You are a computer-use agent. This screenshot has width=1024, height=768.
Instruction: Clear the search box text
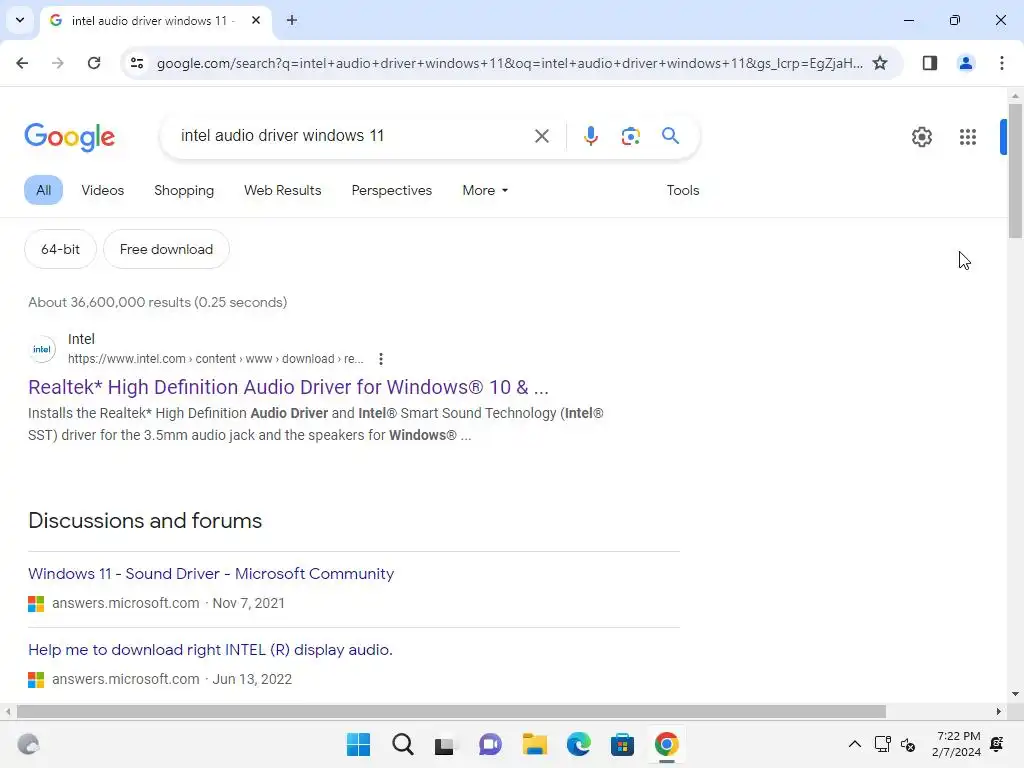click(x=541, y=136)
